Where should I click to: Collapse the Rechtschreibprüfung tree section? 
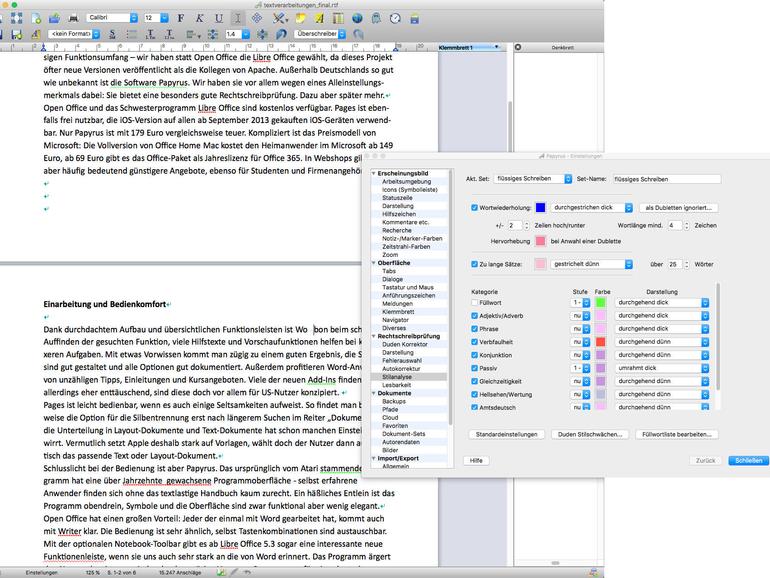(x=373, y=336)
